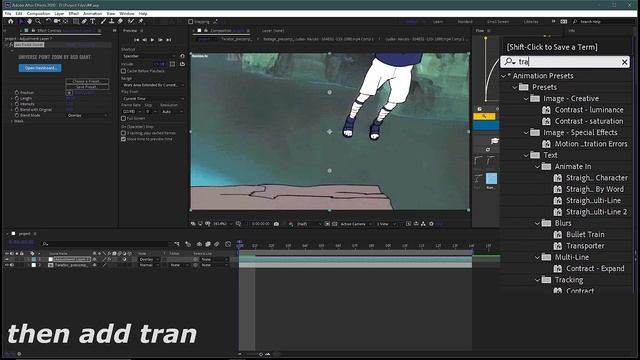640x360 pixels.
Task: Click the snapshot camera icon below the viewer
Action: (x=276, y=224)
